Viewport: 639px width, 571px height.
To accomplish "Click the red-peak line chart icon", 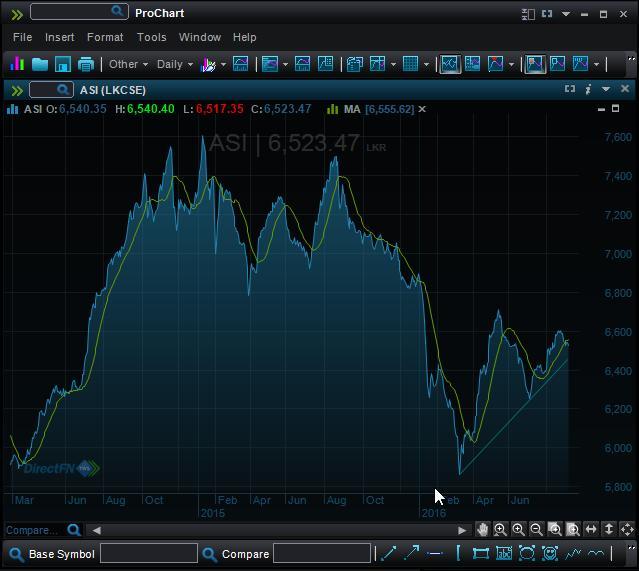I will coord(496,64).
